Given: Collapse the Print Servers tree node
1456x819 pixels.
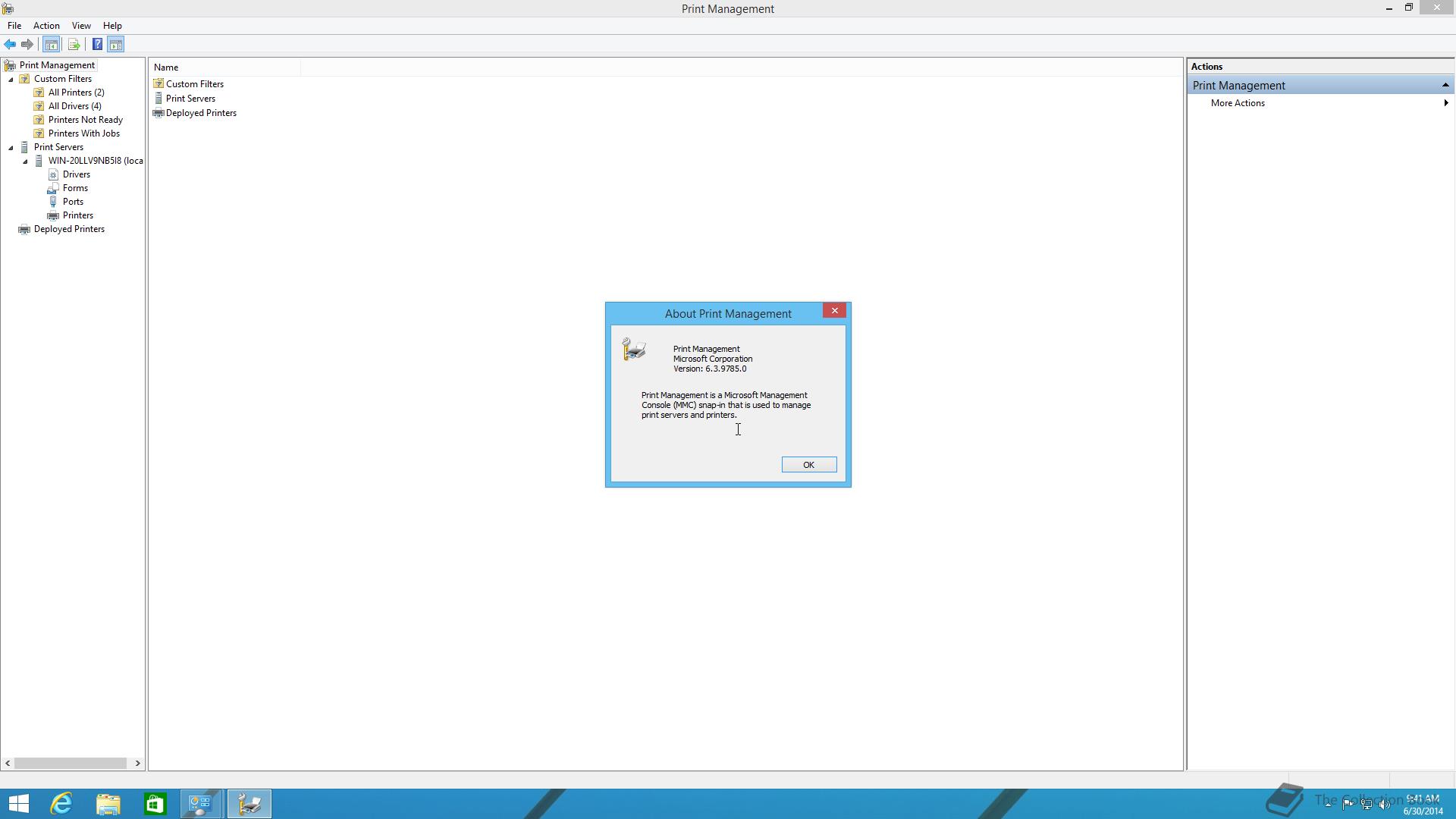Looking at the screenshot, I should click(x=11, y=147).
